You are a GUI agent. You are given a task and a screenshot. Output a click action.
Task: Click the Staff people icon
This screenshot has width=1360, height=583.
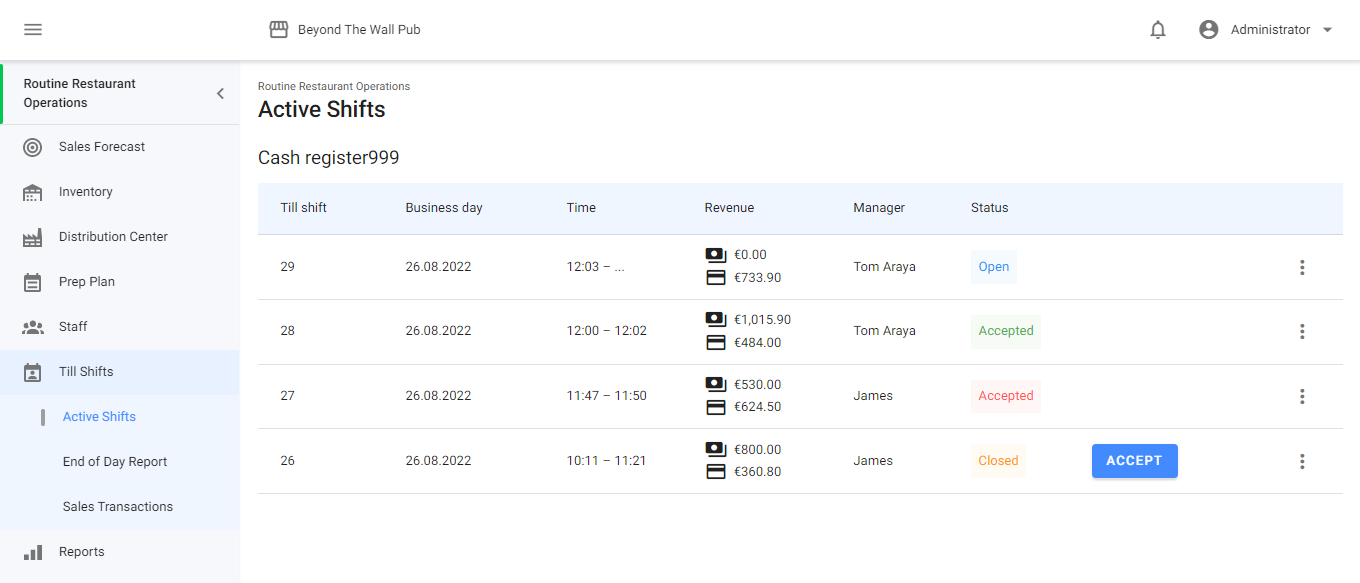[33, 327]
